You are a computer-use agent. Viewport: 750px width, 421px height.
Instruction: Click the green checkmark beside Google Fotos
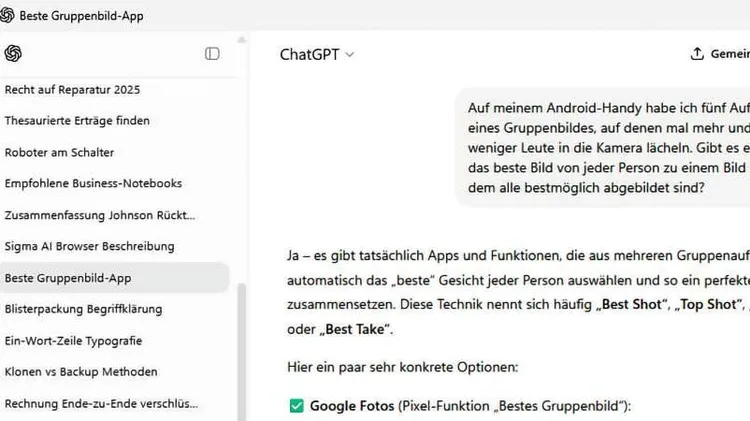[x=296, y=405]
